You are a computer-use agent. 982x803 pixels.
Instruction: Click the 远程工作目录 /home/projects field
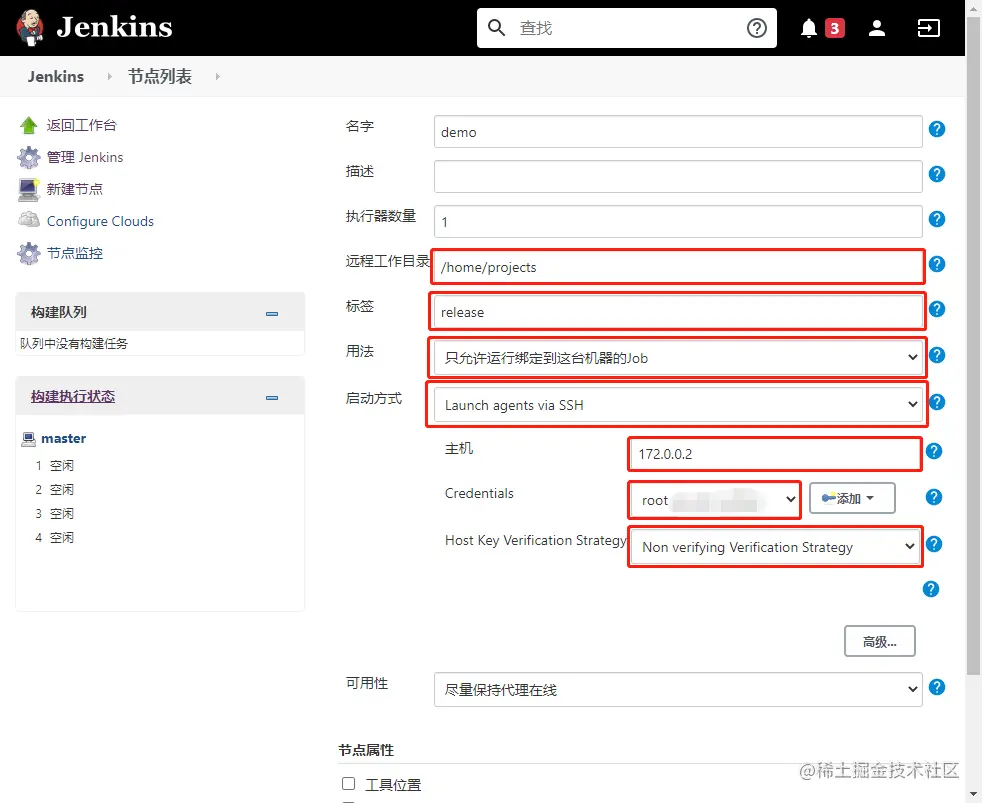click(x=678, y=267)
